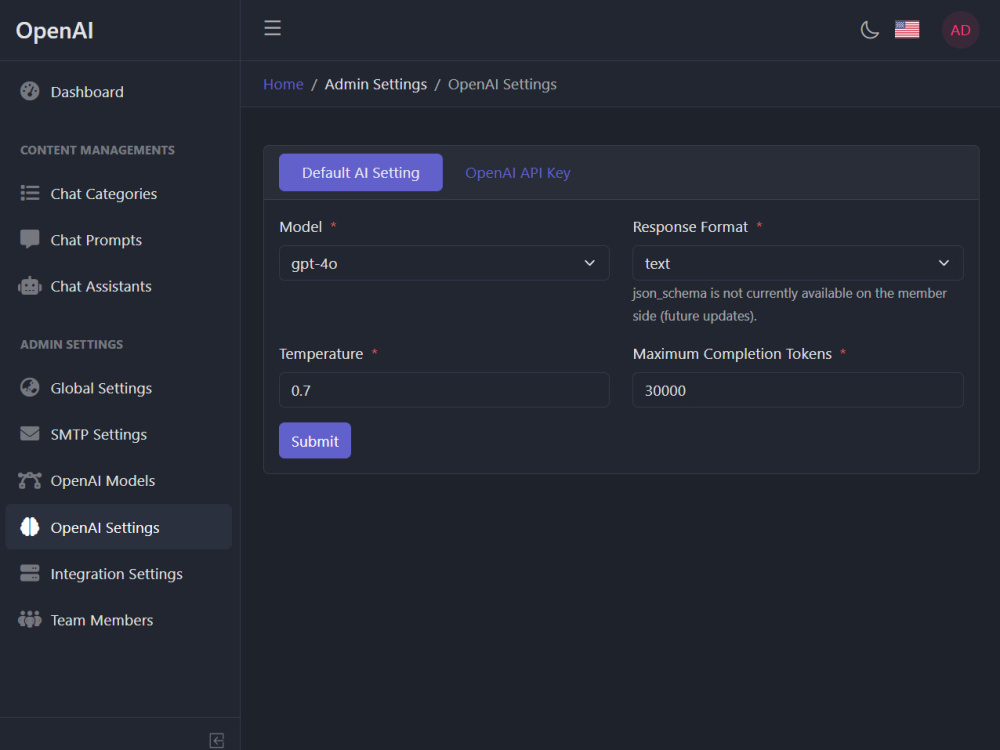Click the Integration Settings server icon
The image size is (1000, 750).
pos(29,573)
